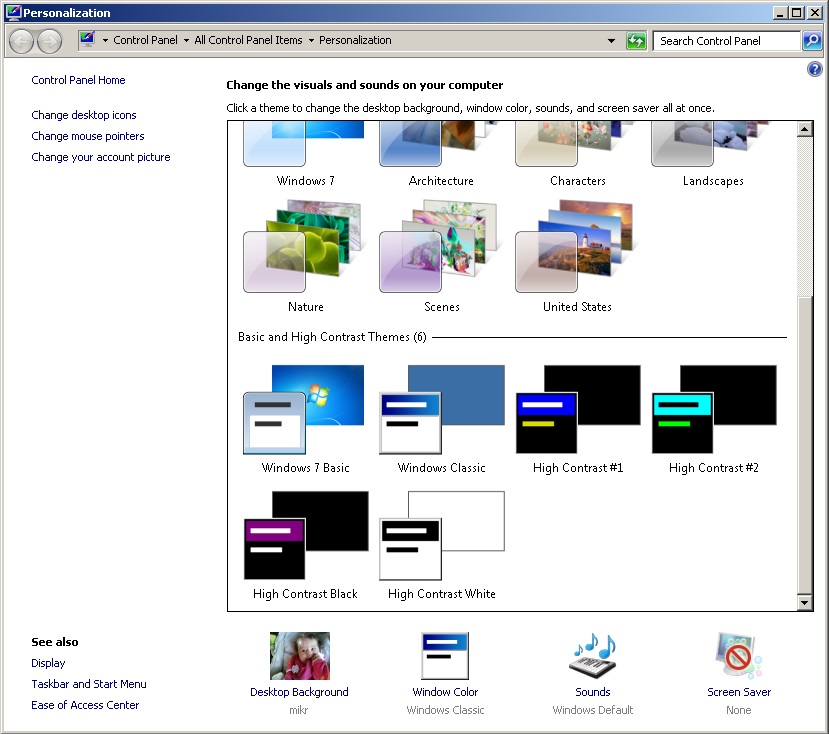The height and width of the screenshot is (734, 829).
Task: Select the Windows 7 theme
Action: click(305, 153)
